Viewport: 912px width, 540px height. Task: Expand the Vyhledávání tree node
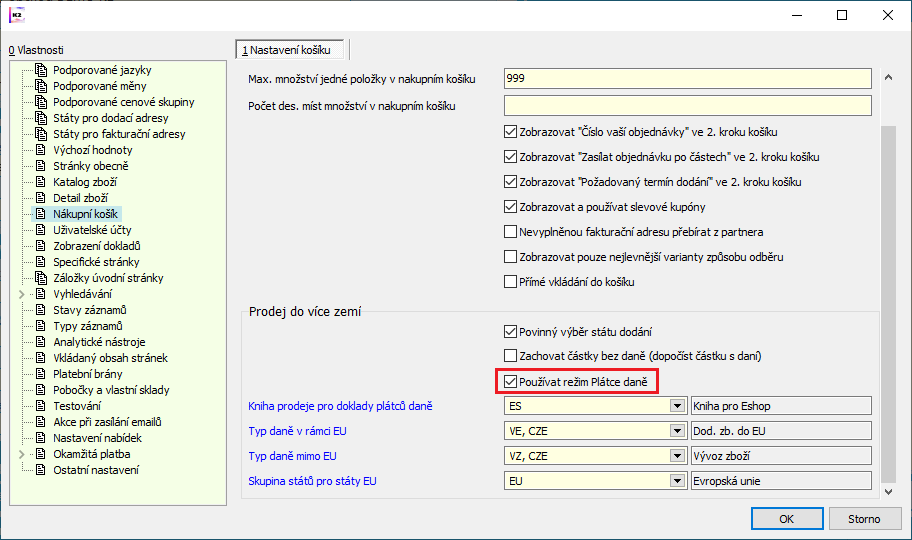point(22,294)
